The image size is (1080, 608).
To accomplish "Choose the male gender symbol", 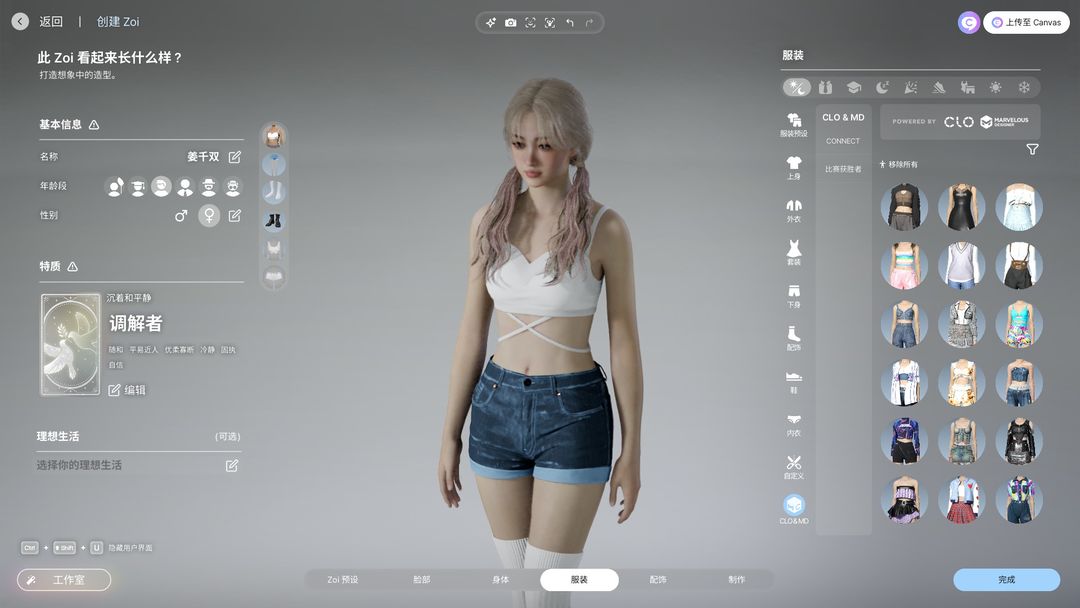I will (x=181, y=216).
